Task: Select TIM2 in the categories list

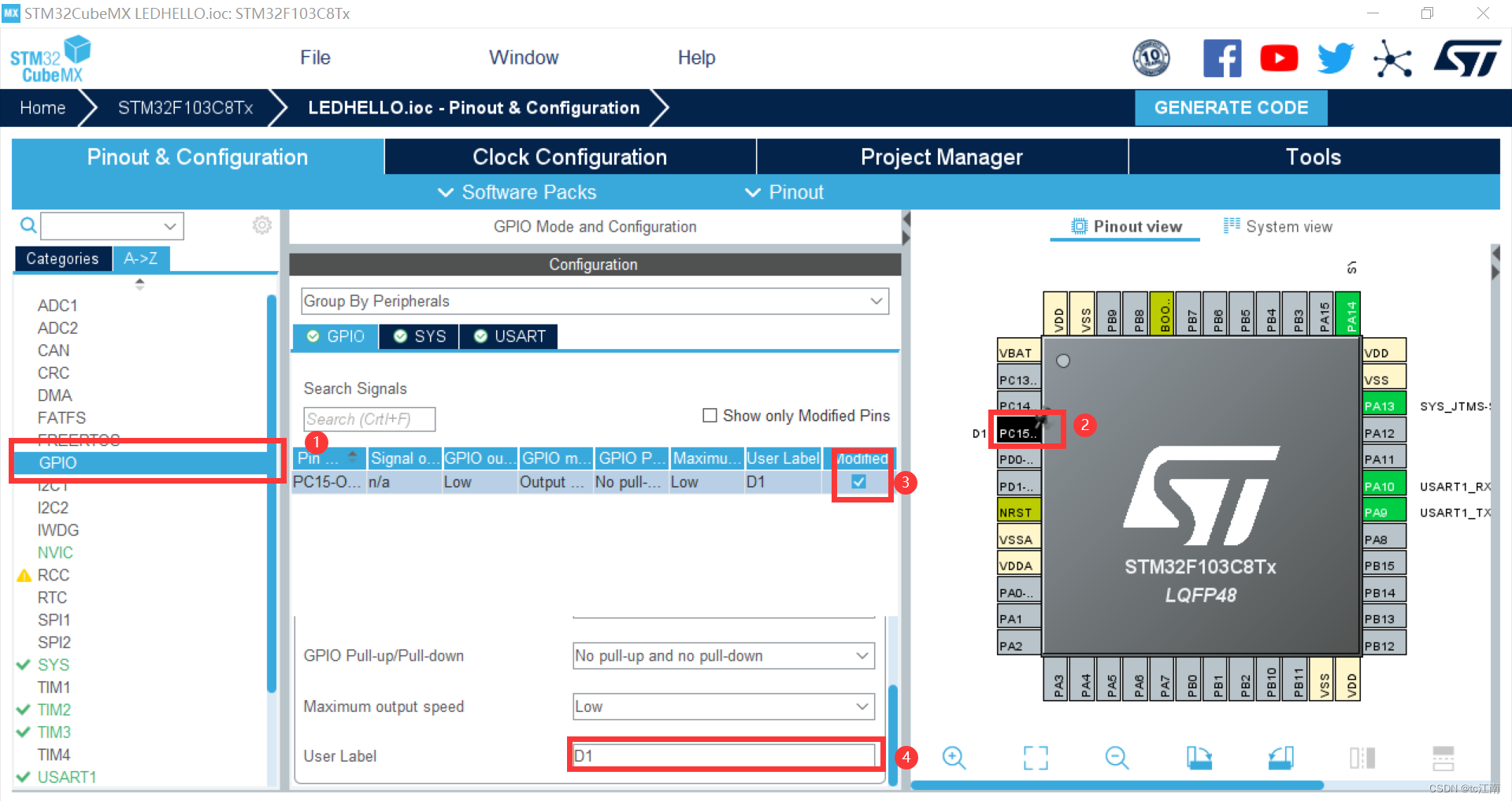Action: [54, 710]
